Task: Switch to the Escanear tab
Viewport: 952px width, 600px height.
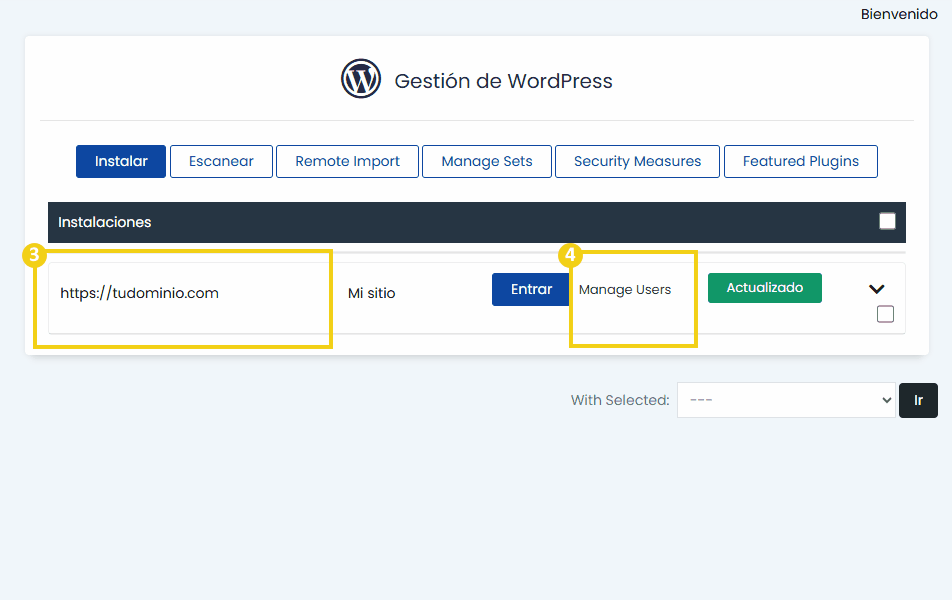Action: tap(221, 162)
